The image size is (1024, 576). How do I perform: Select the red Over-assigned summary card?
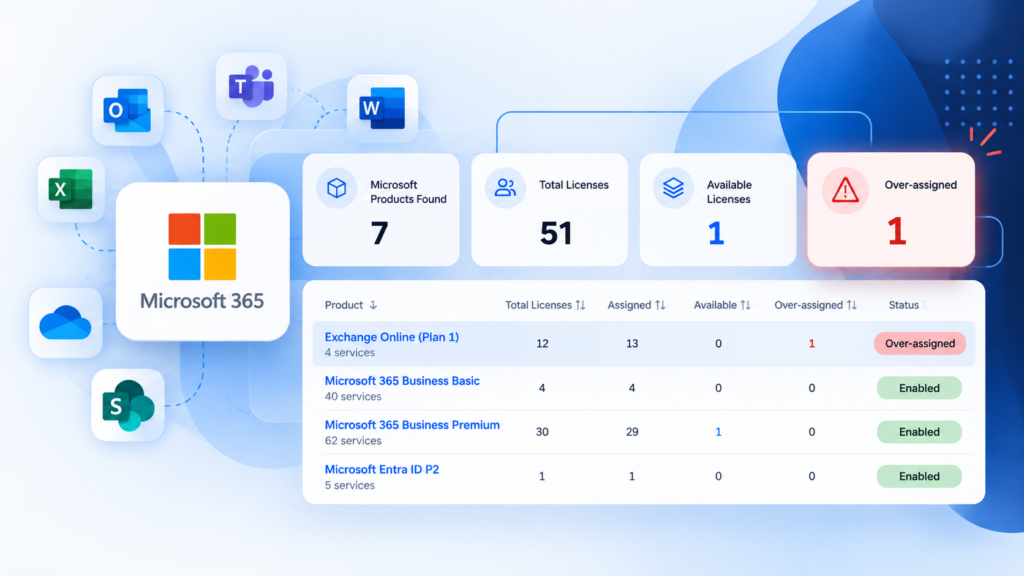pyautogui.click(x=891, y=210)
